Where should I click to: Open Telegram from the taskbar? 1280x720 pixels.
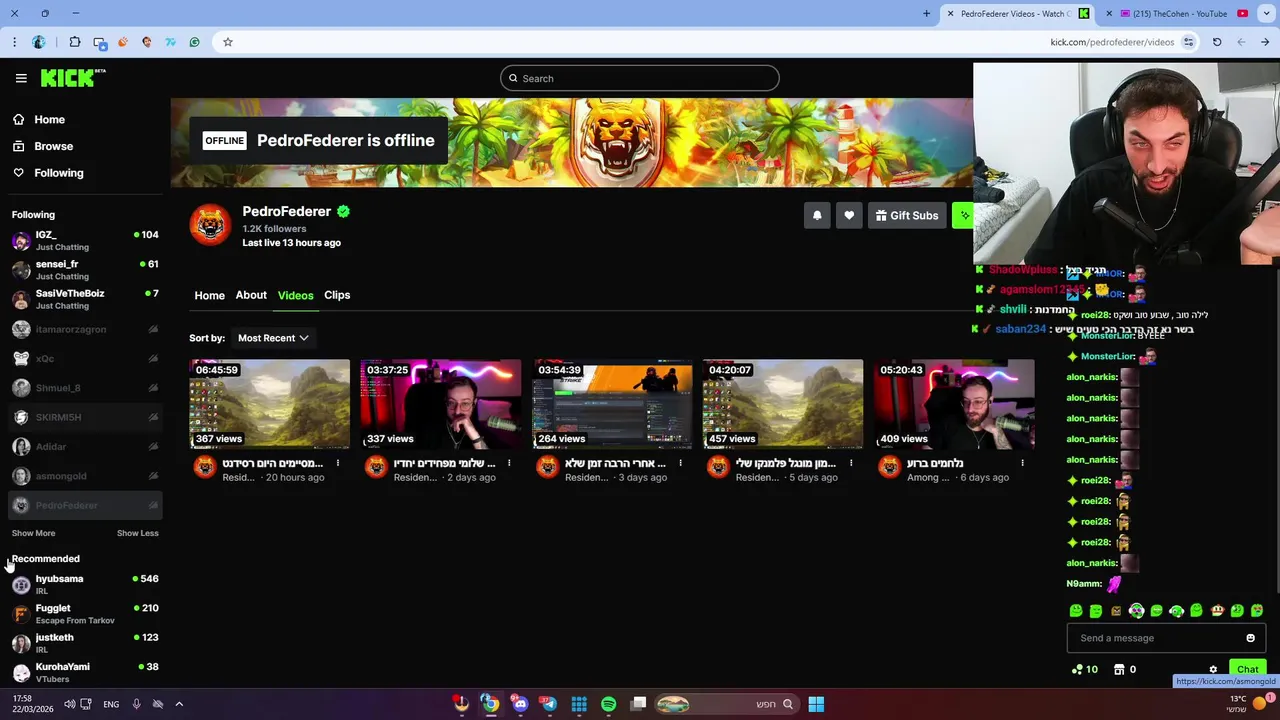click(x=549, y=704)
